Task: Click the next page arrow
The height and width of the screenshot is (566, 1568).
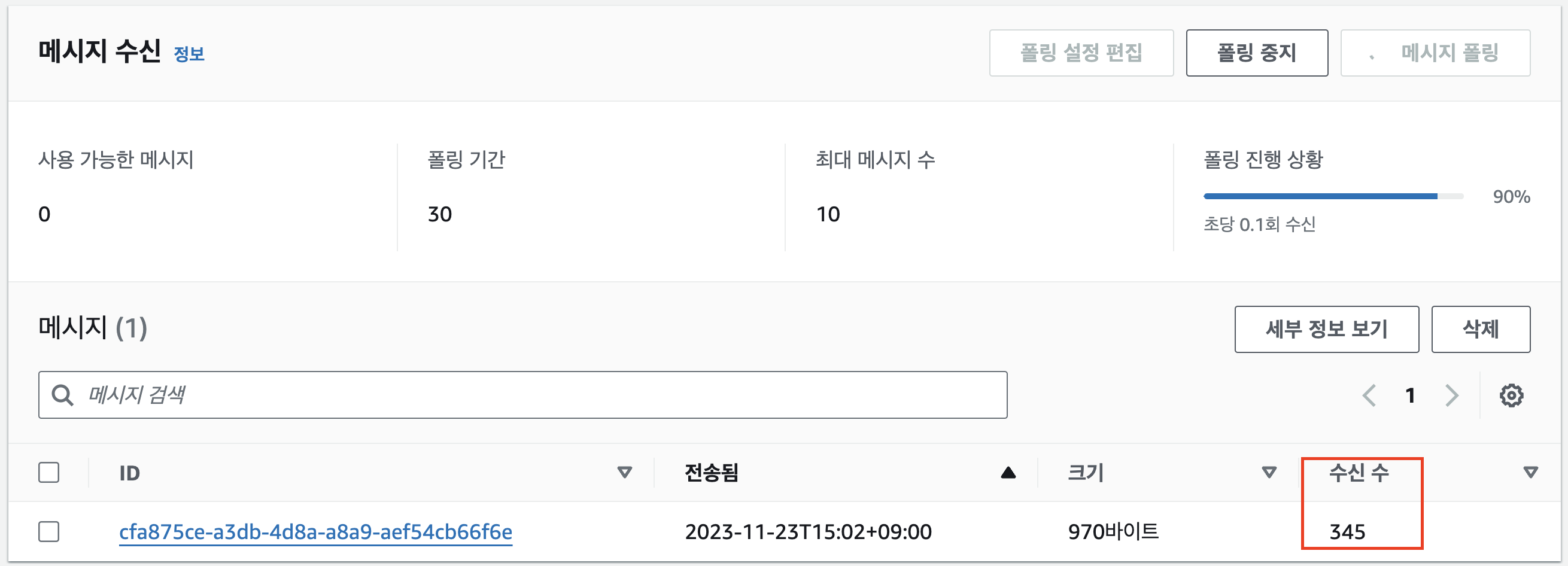Action: point(1451,395)
